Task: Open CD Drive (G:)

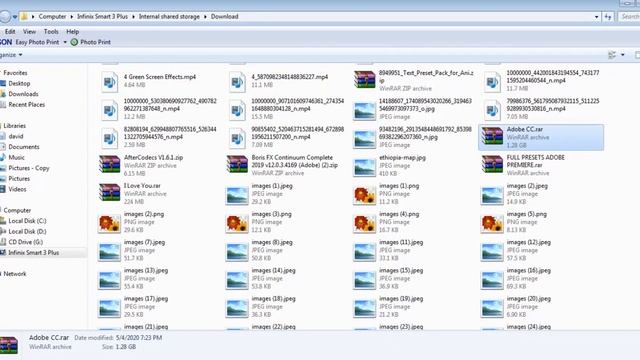Action: [x=25, y=242]
